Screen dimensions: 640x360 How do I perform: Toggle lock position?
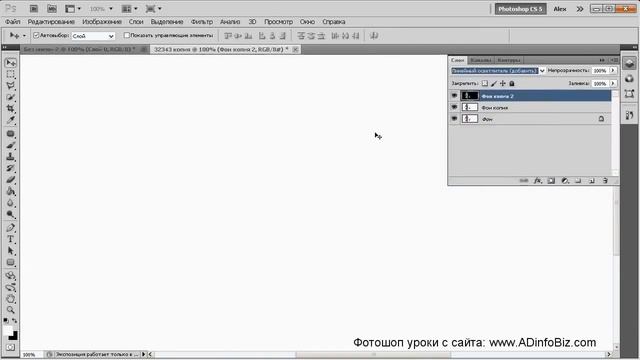pos(503,83)
